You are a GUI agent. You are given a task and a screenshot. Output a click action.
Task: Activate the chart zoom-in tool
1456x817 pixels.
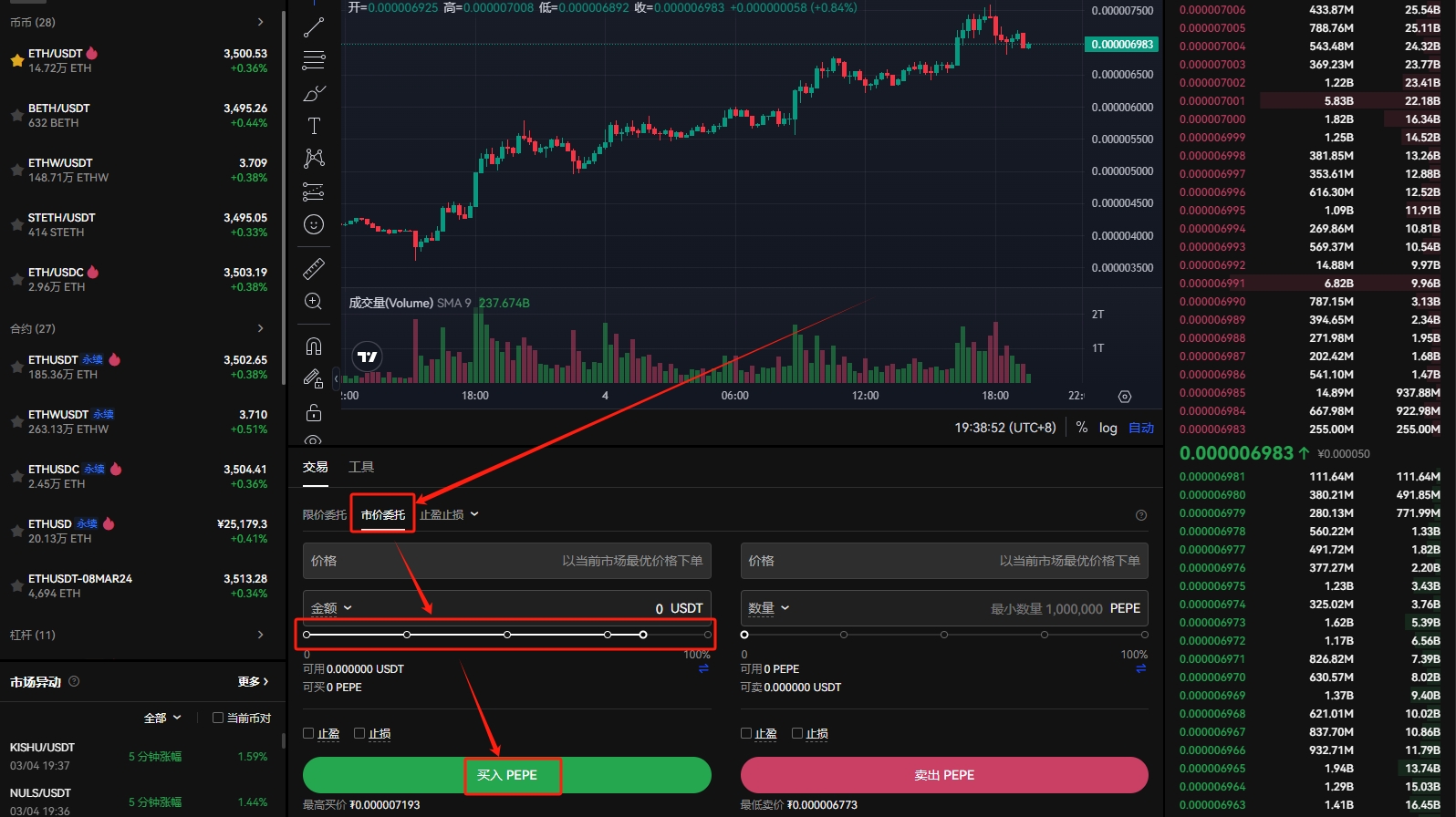pyautogui.click(x=314, y=302)
